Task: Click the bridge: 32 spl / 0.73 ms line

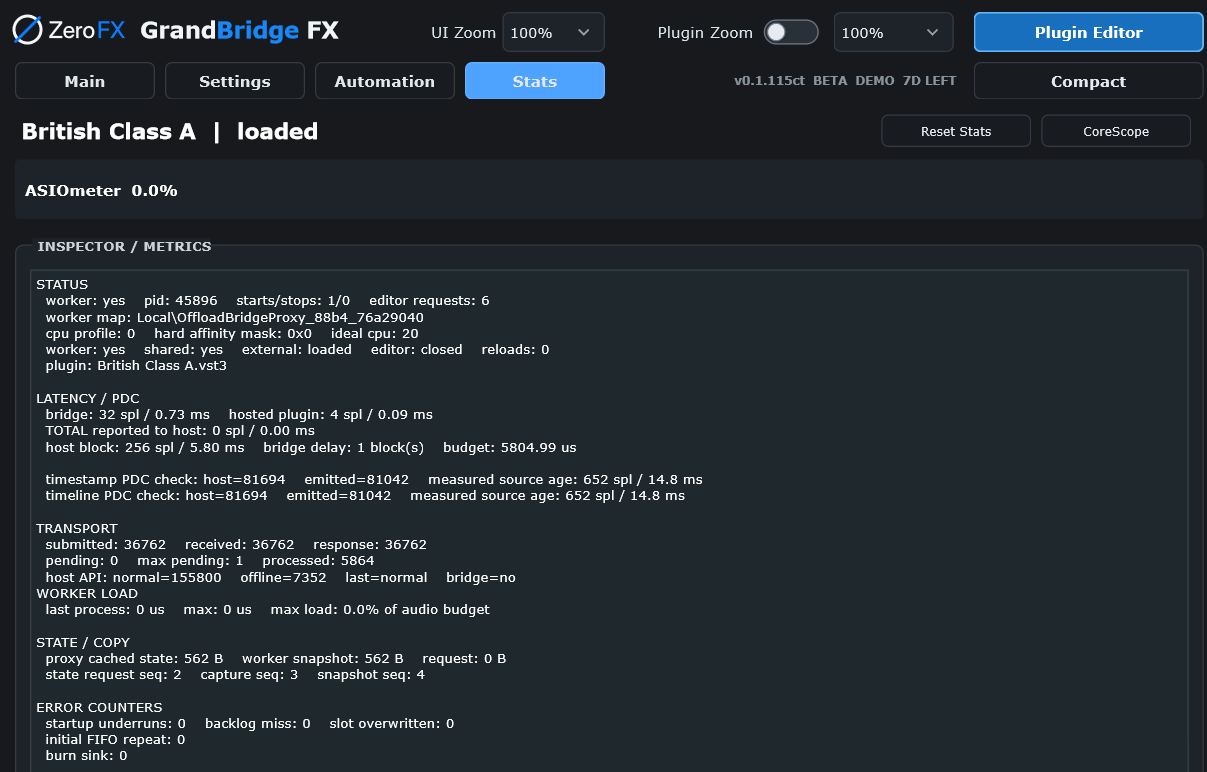Action: (239, 414)
